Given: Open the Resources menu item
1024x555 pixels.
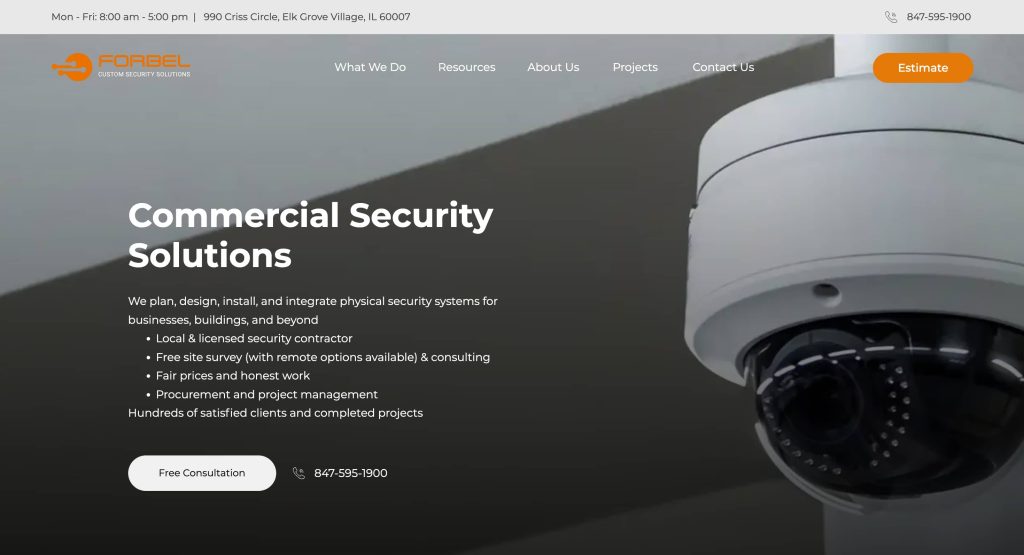Looking at the screenshot, I should pyautogui.click(x=466, y=67).
